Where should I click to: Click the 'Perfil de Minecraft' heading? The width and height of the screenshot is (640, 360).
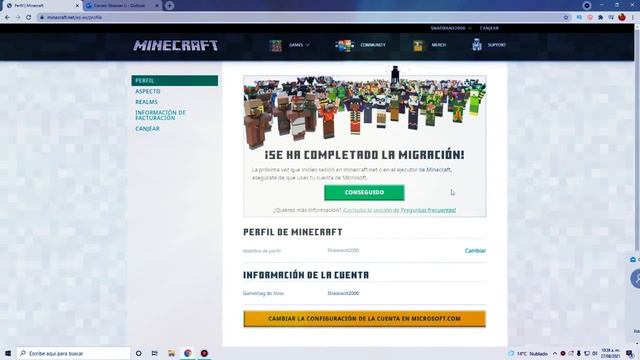[x=293, y=232]
